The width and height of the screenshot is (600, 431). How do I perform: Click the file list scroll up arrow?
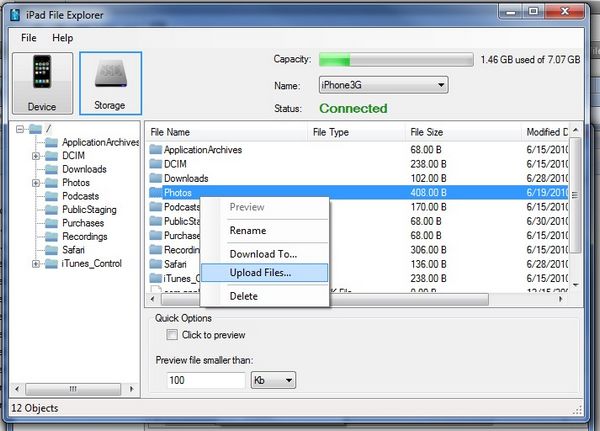point(575,130)
